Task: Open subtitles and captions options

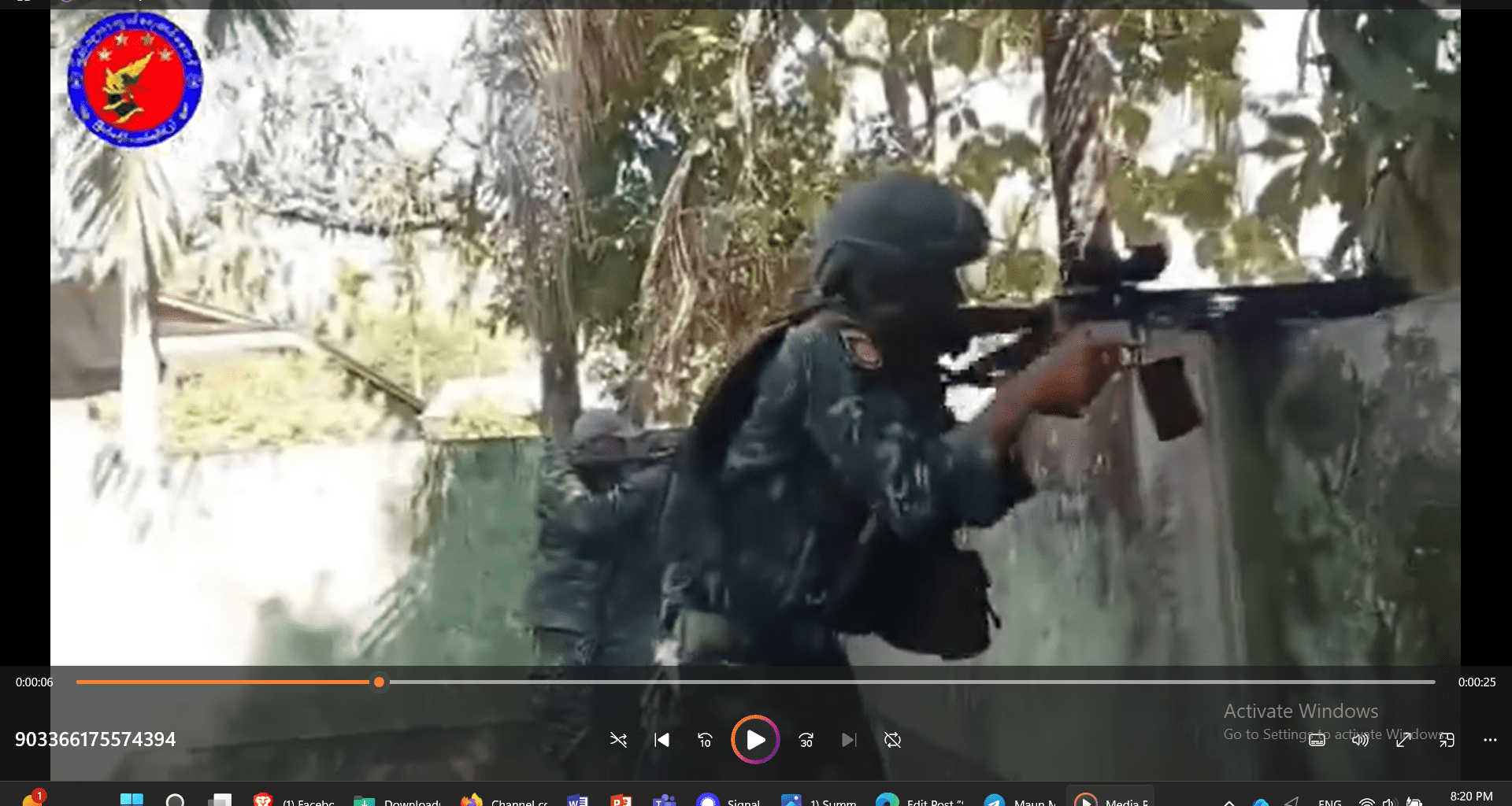Action: point(1317,740)
